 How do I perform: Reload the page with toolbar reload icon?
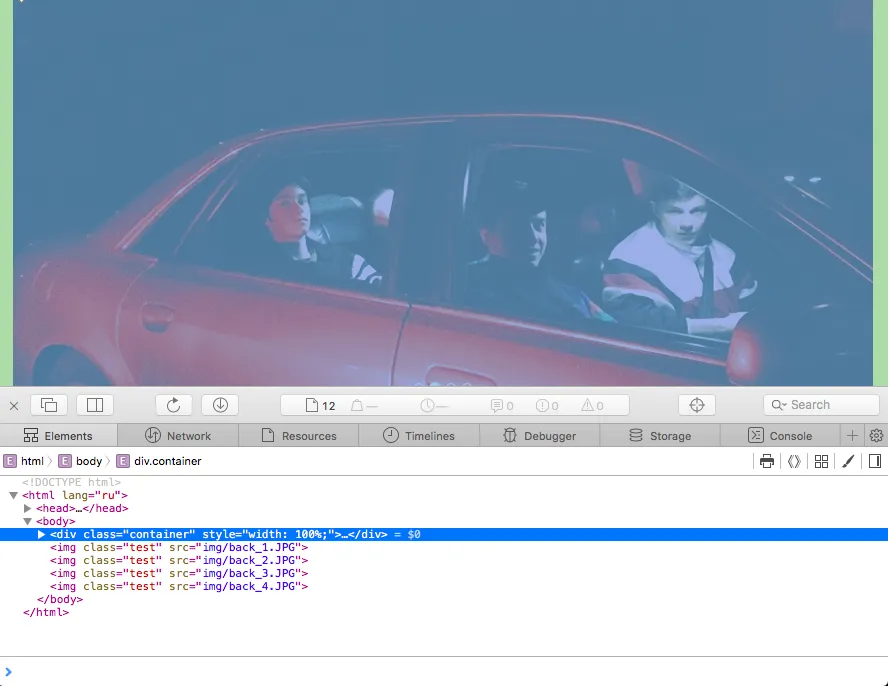[x=174, y=405]
